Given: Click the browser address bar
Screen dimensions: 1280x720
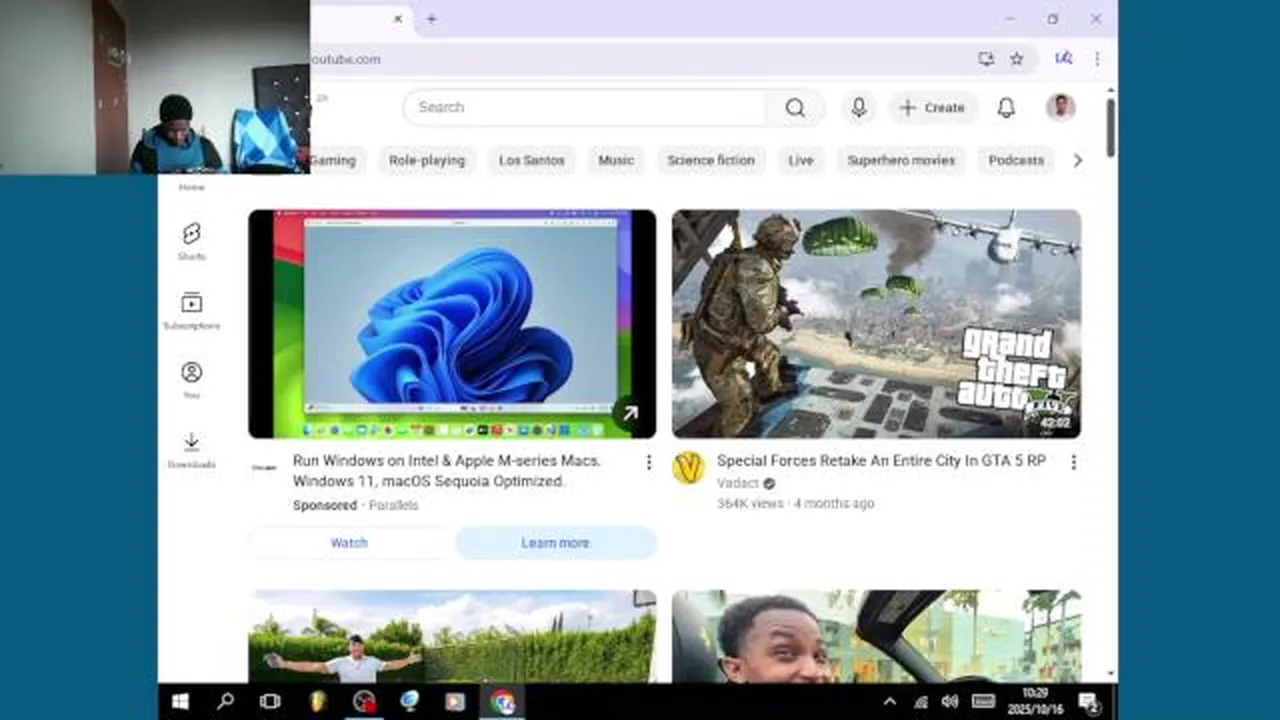Looking at the screenshot, I should click(x=640, y=59).
